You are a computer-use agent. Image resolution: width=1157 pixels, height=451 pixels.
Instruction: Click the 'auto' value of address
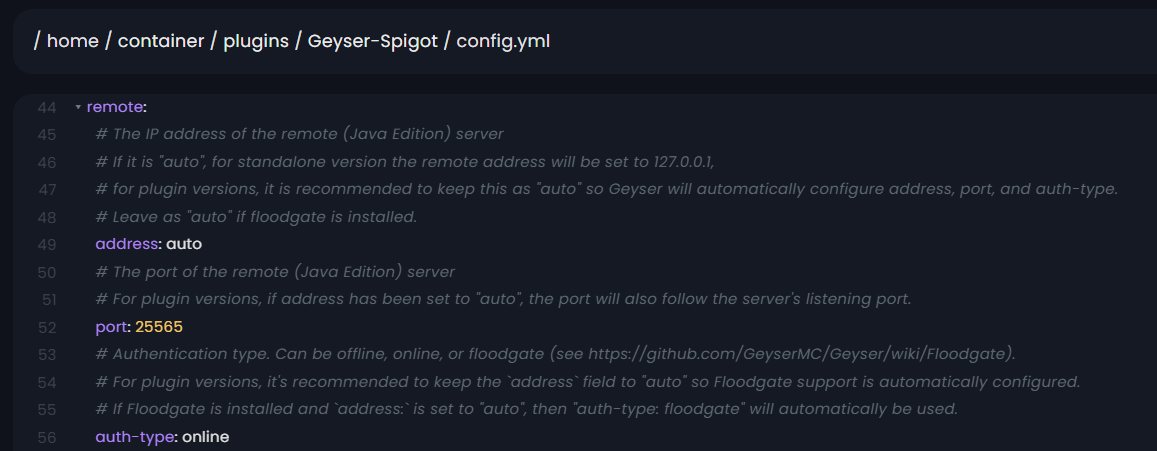click(184, 243)
